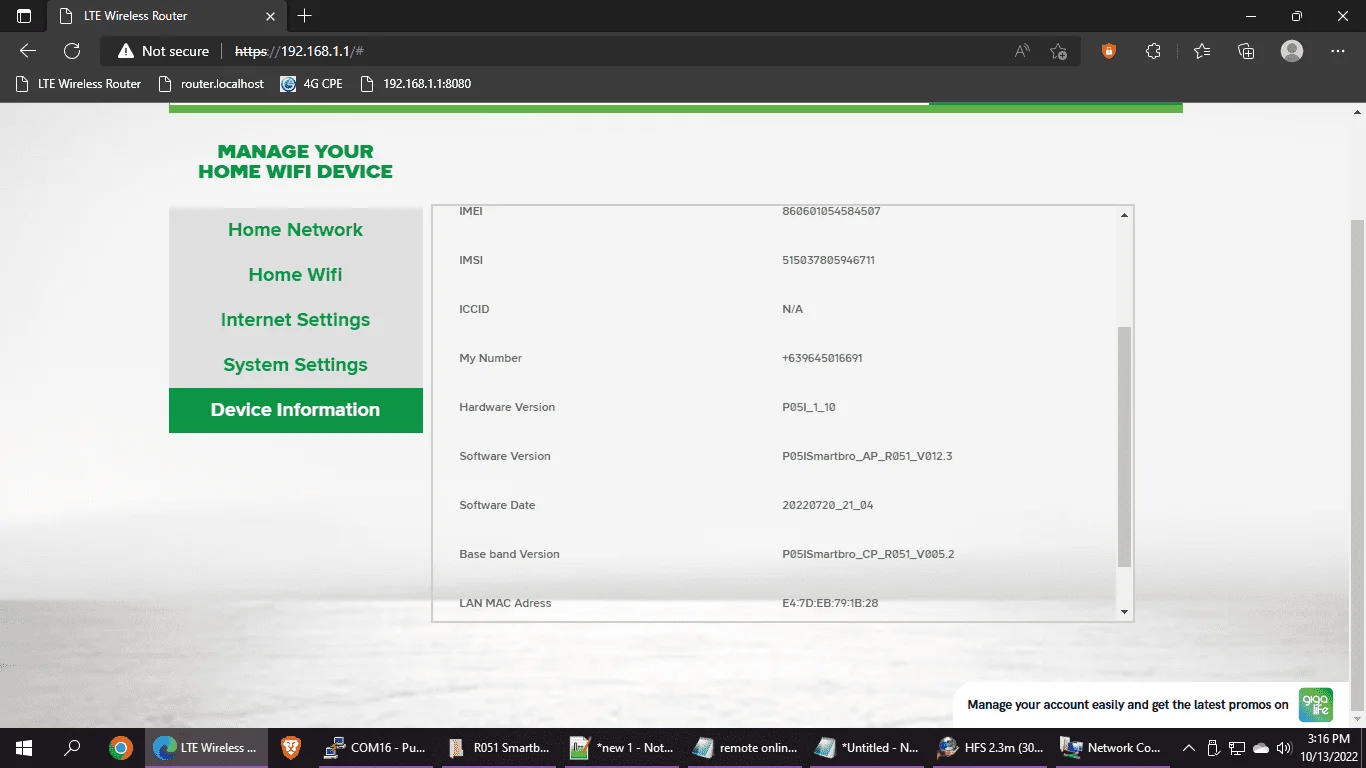Screen dimensions: 1366x768
Task: Select the Home Wifi menu item
Action: (x=295, y=275)
